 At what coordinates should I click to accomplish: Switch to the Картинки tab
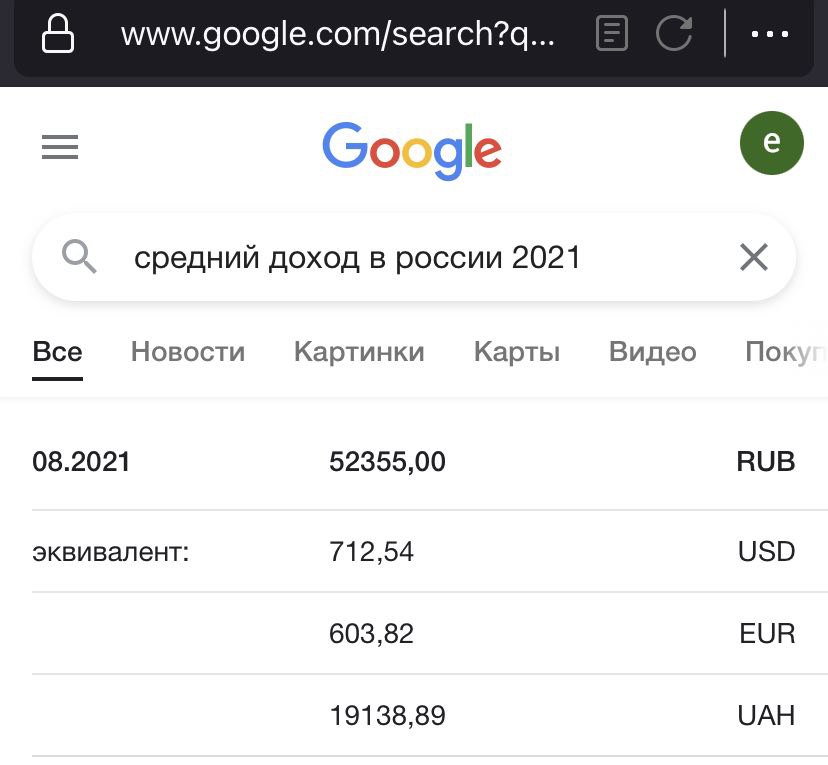(359, 352)
